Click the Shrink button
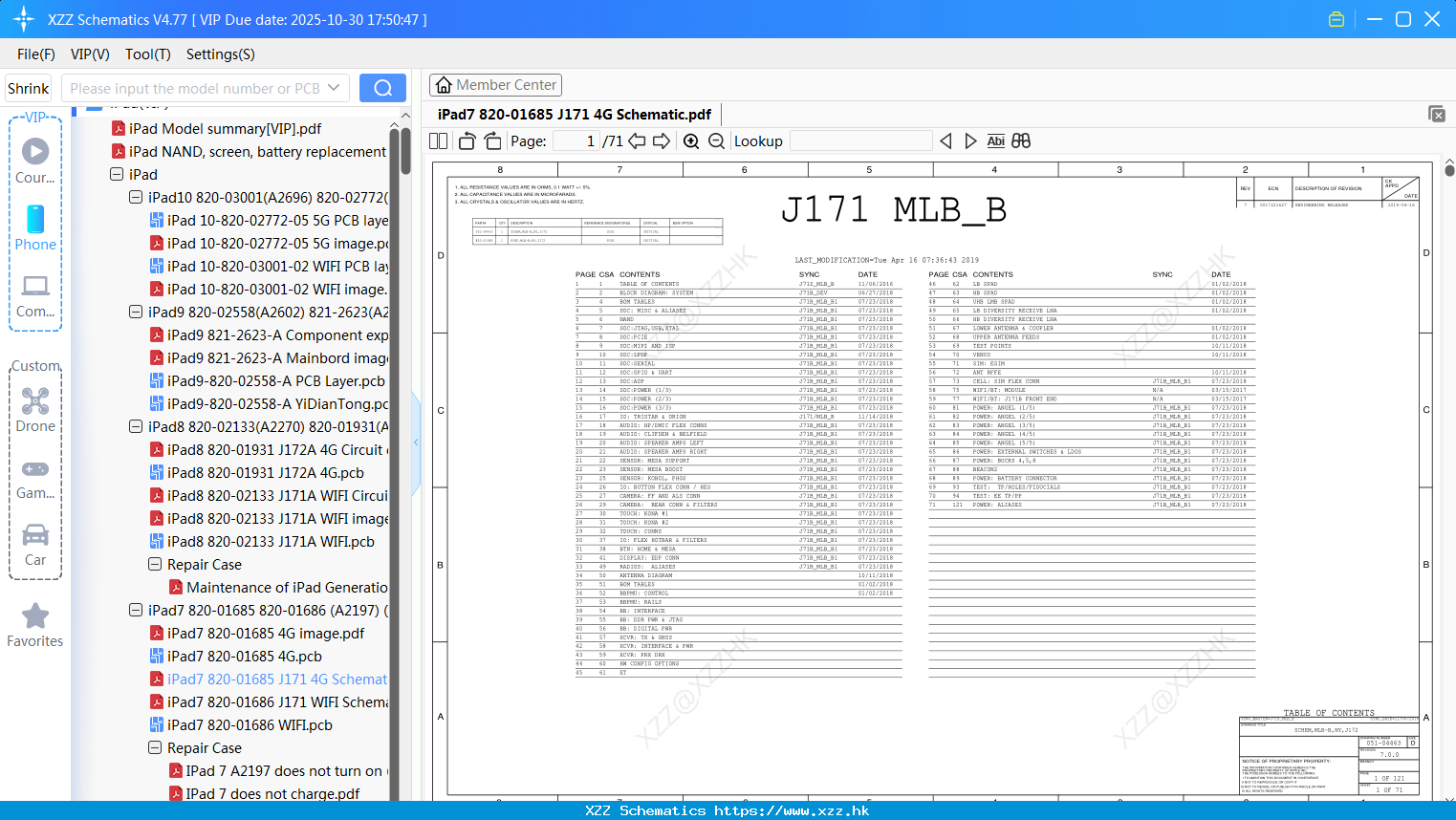The height and width of the screenshot is (820, 1456). pyautogui.click(x=28, y=88)
